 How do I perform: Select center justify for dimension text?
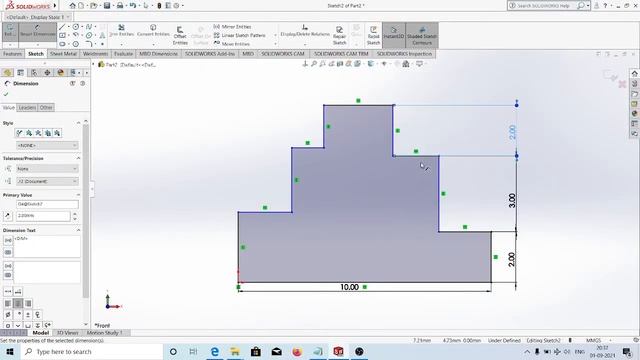point(18,303)
